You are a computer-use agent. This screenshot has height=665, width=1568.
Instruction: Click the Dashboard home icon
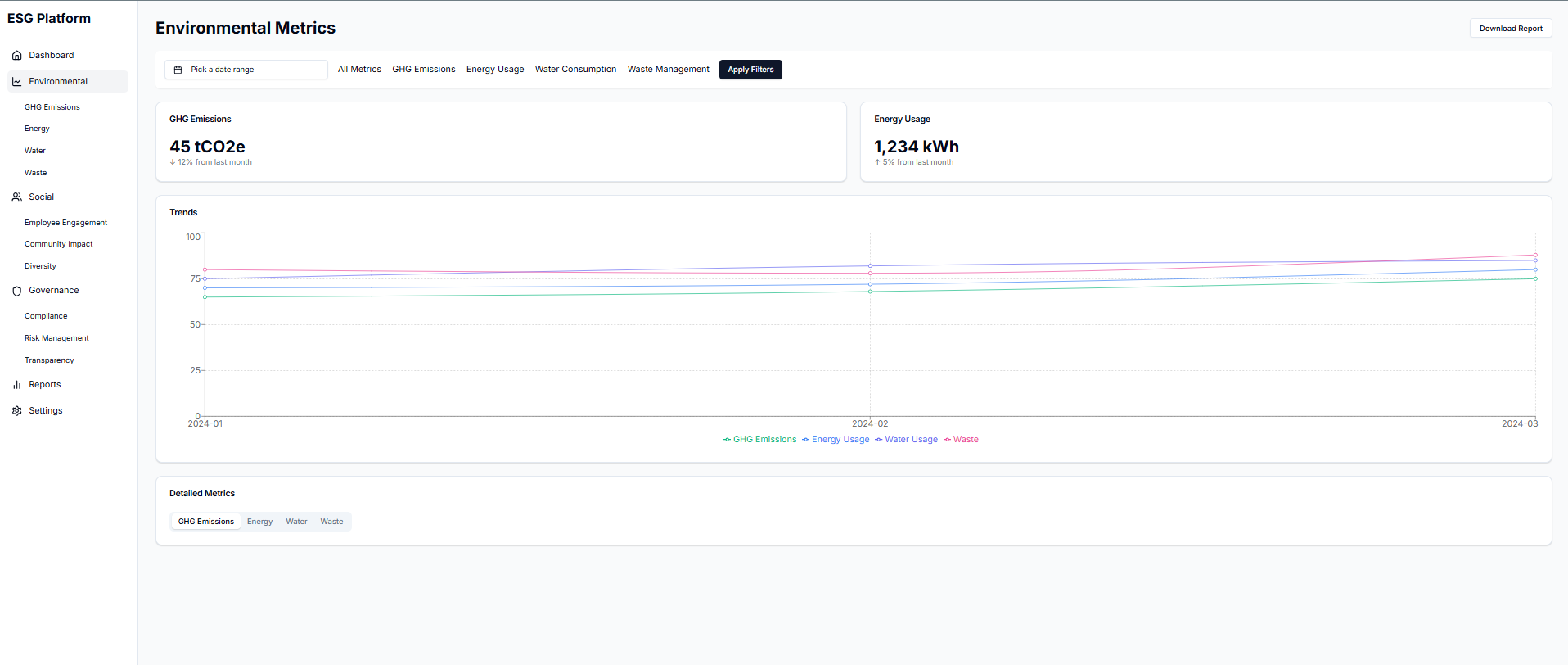click(x=17, y=56)
